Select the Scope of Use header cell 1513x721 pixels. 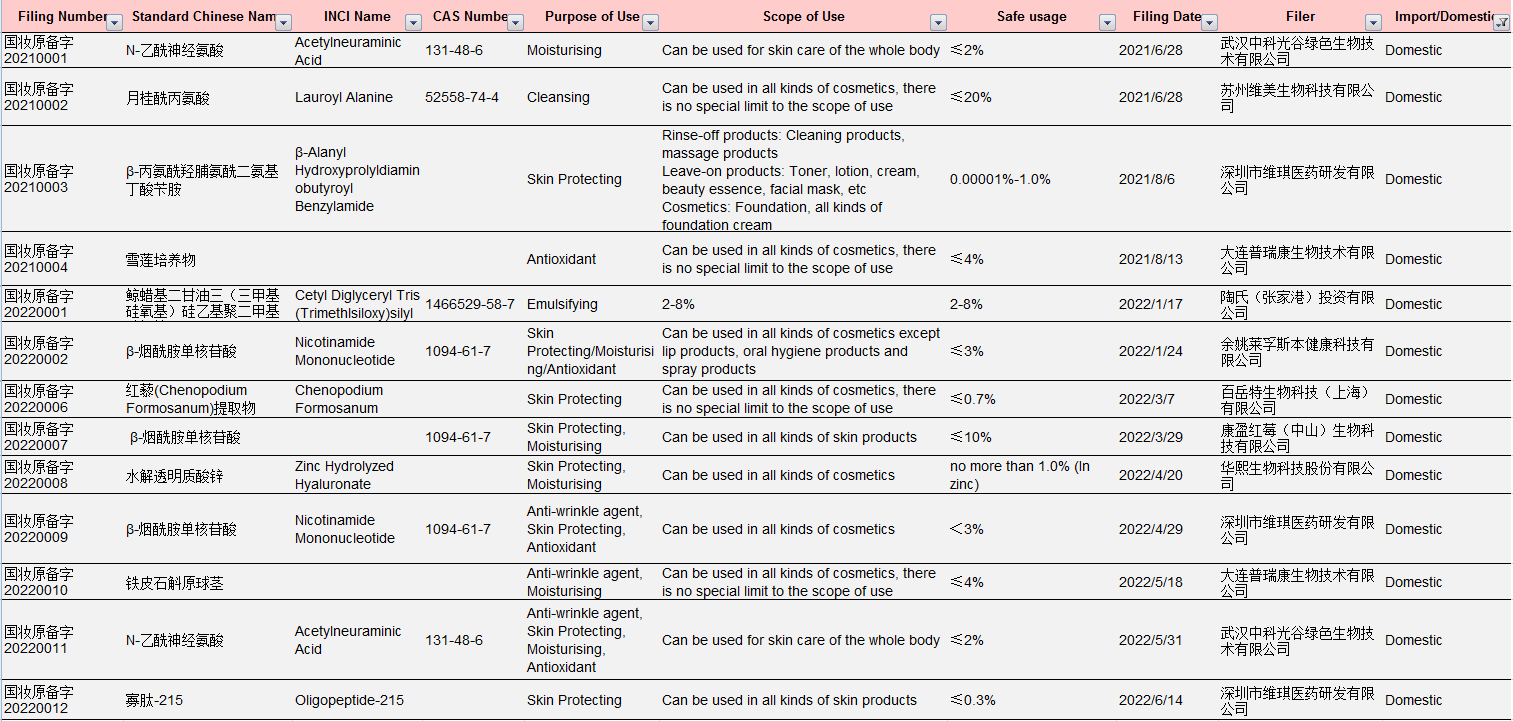pos(803,16)
